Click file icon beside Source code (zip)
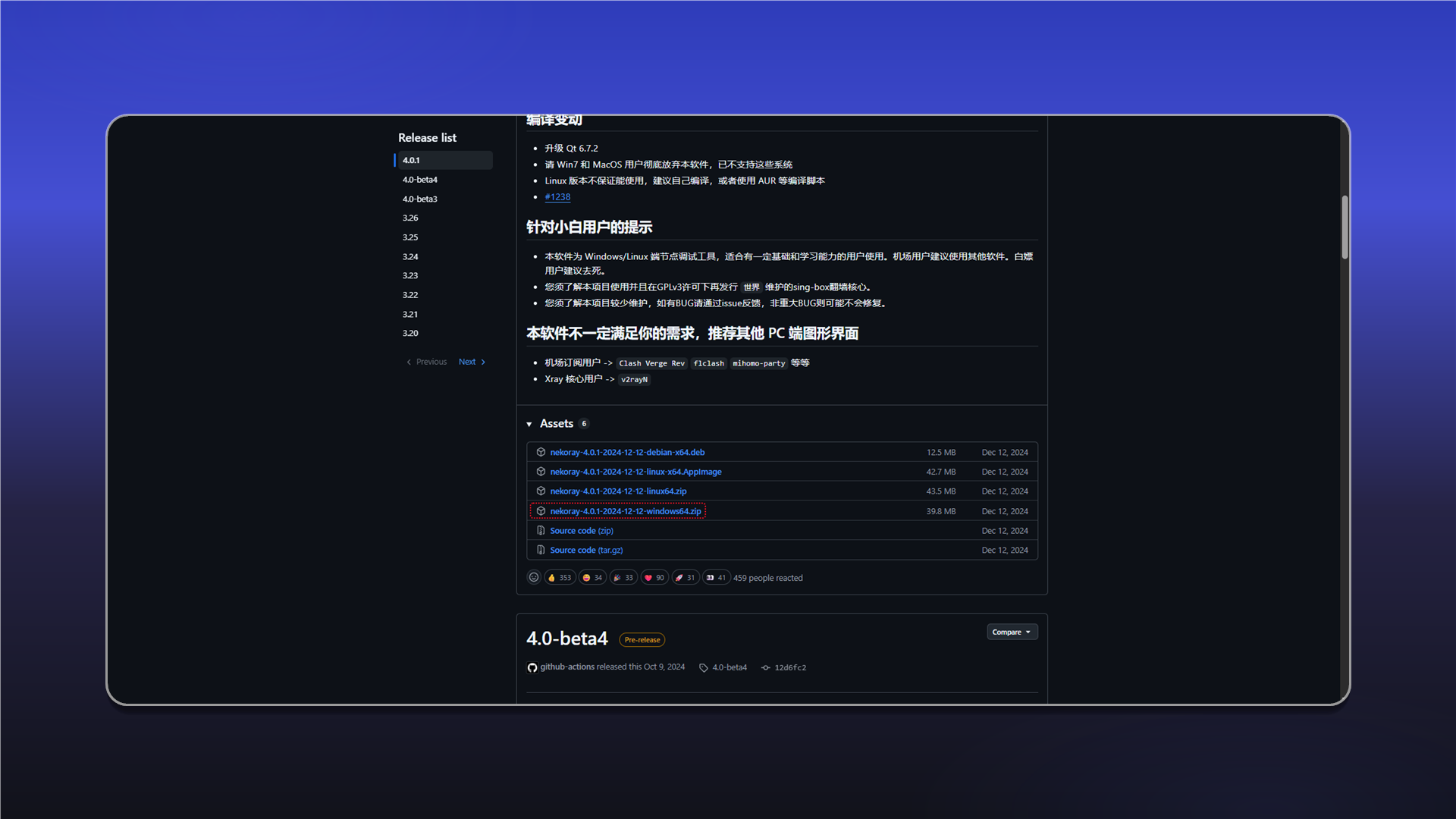The image size is (1456, 819). 541,531
